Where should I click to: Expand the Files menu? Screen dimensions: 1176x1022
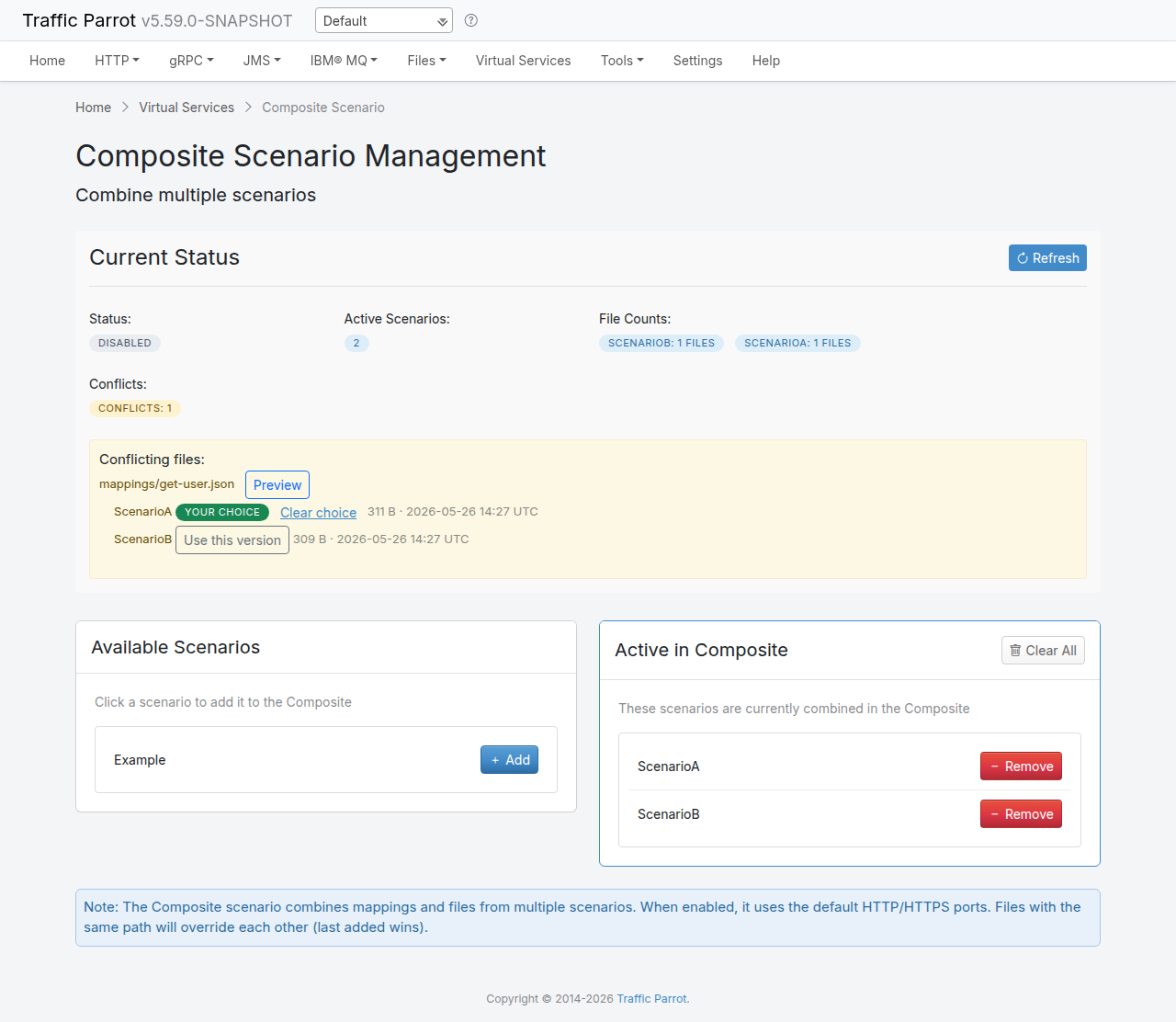426,61
